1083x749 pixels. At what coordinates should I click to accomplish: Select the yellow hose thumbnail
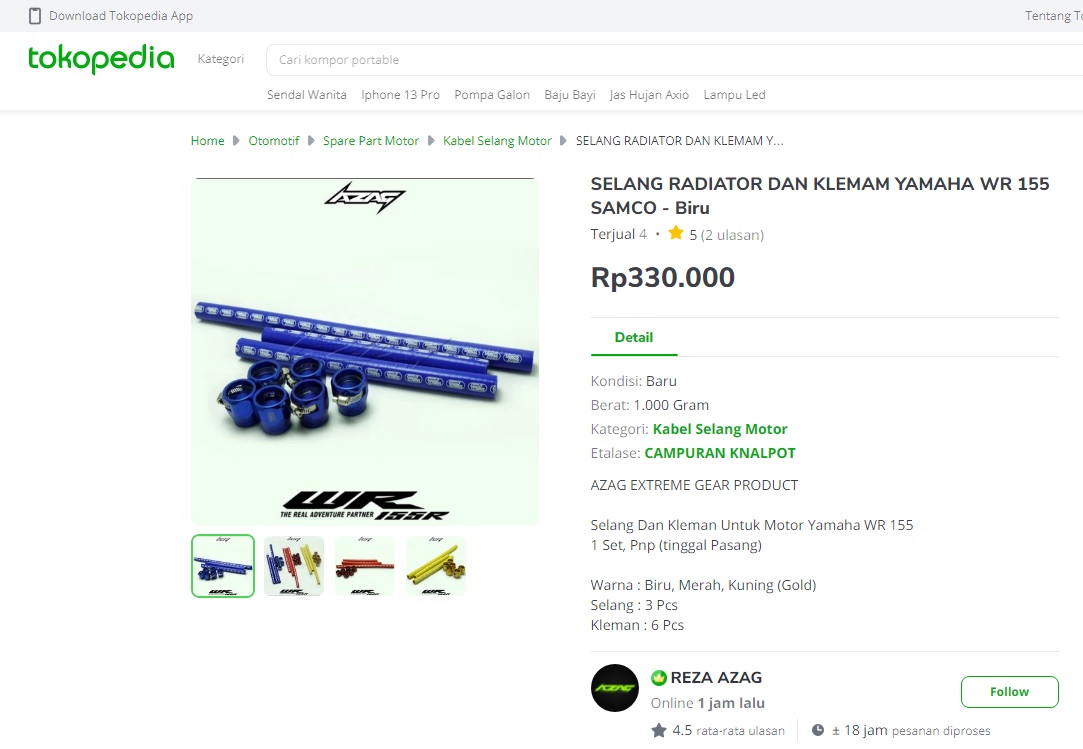point(436,566)
